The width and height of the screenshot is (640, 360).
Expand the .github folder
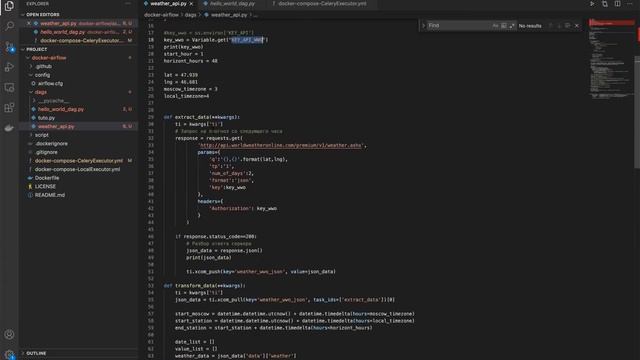(x=31, y=67)
